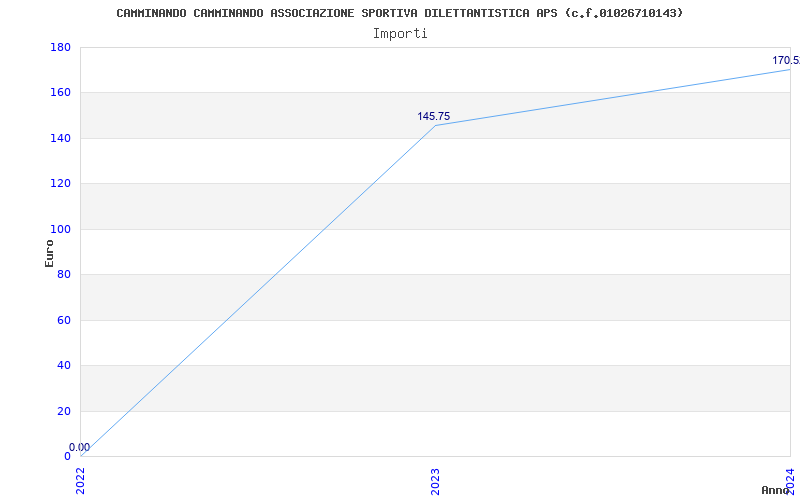Image resolution: width=800 pixels, height=500 pixels.
Task: Click the 100 y-axis tick label
Action: pyautogui.click(x=60, y=229)
